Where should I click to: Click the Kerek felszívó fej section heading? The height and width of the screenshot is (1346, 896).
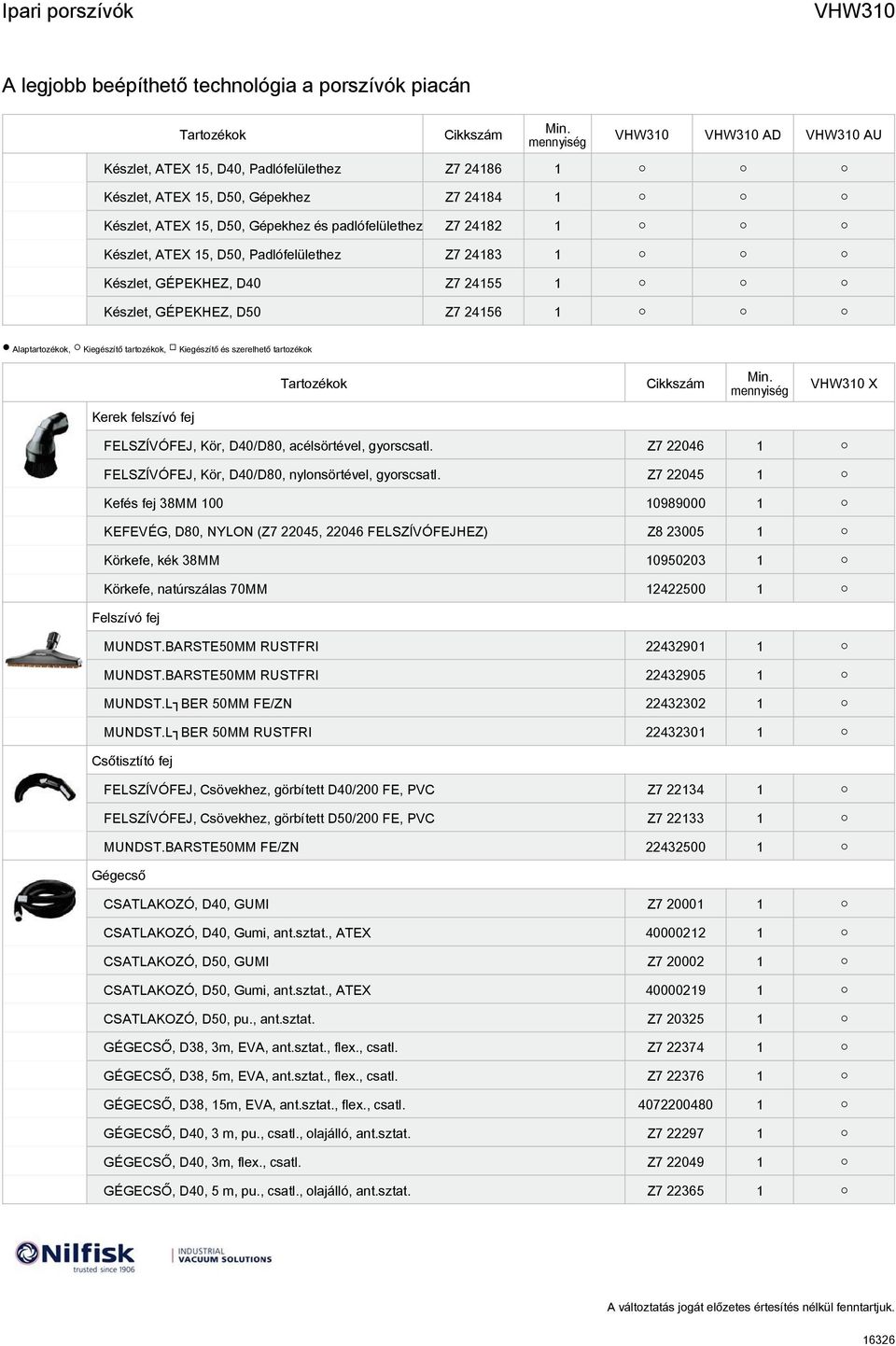click(x=143, y=417)
